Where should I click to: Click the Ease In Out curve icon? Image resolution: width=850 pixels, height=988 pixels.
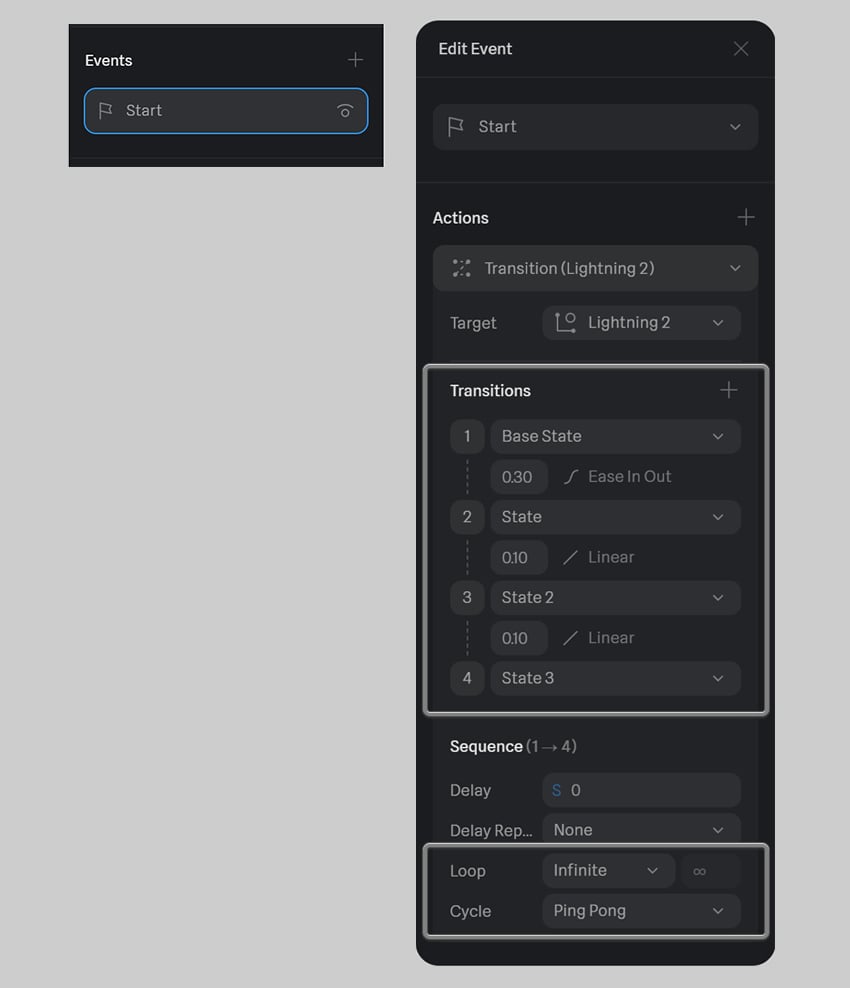[571, 477]
